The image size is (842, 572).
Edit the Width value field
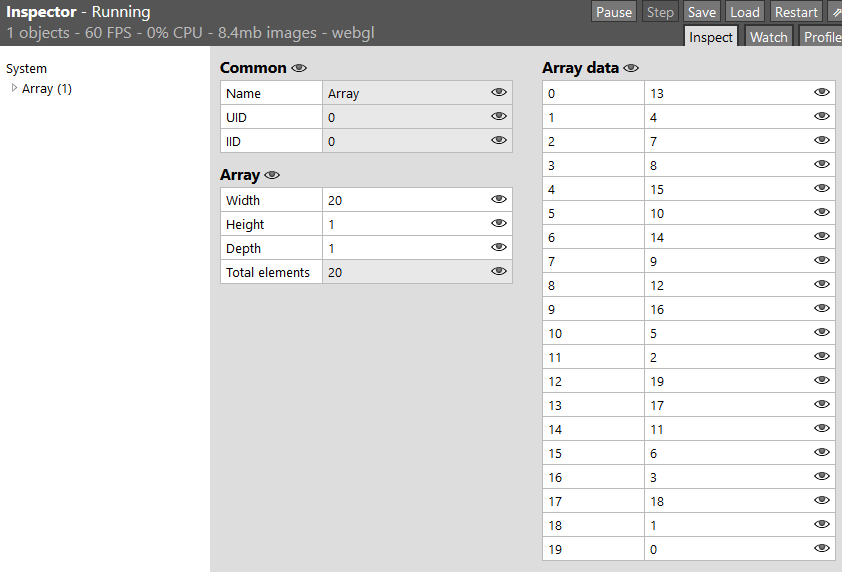pyautogui.click(x=405, y=200)
